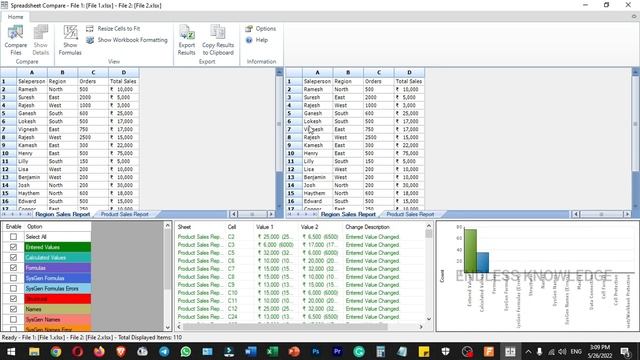This screenshot has width=640, height=360.
Task: Click the options list scroll down arrow
Action: coord(167,327)
